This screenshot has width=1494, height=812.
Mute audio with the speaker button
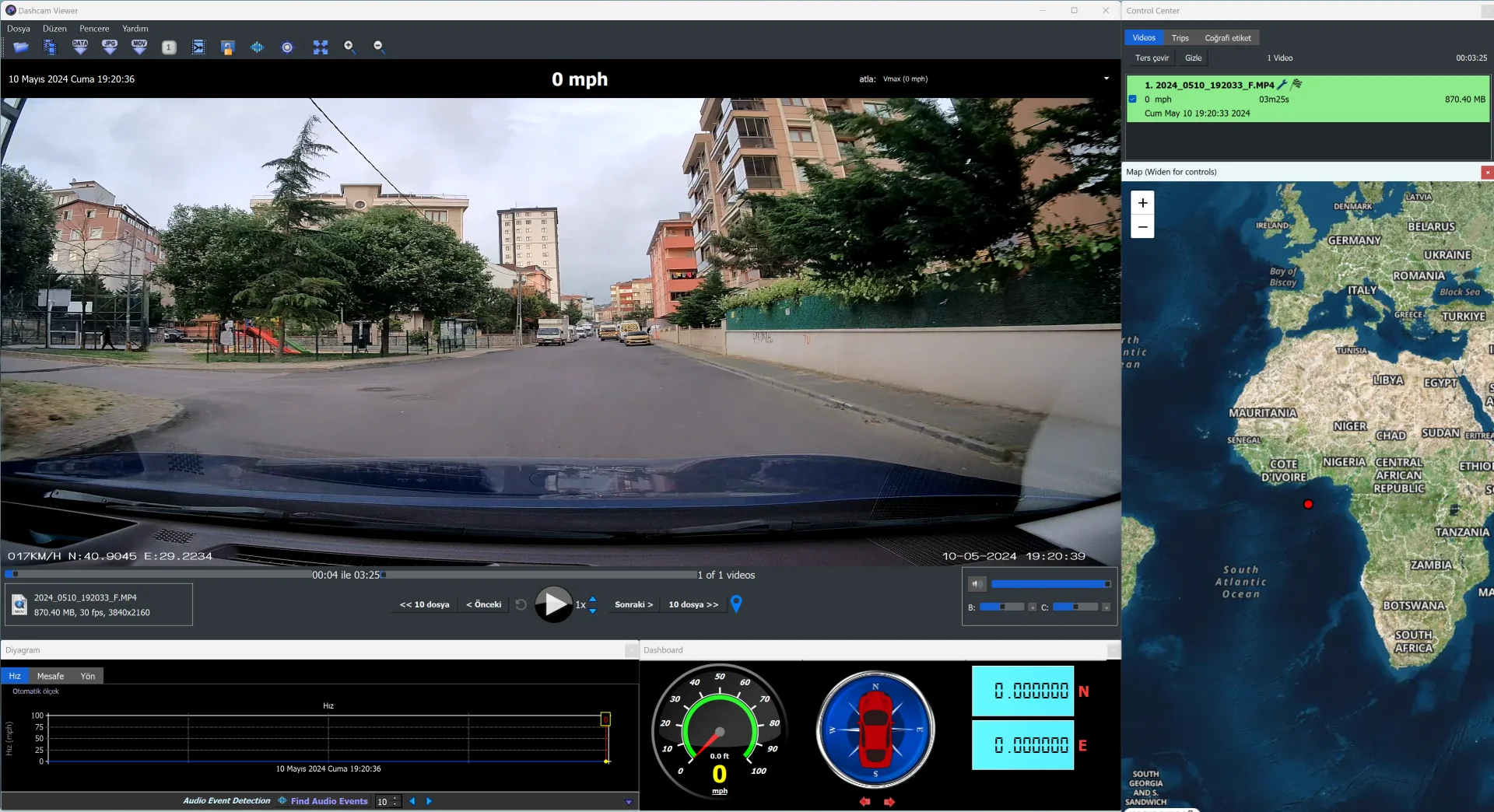point(977,583)
